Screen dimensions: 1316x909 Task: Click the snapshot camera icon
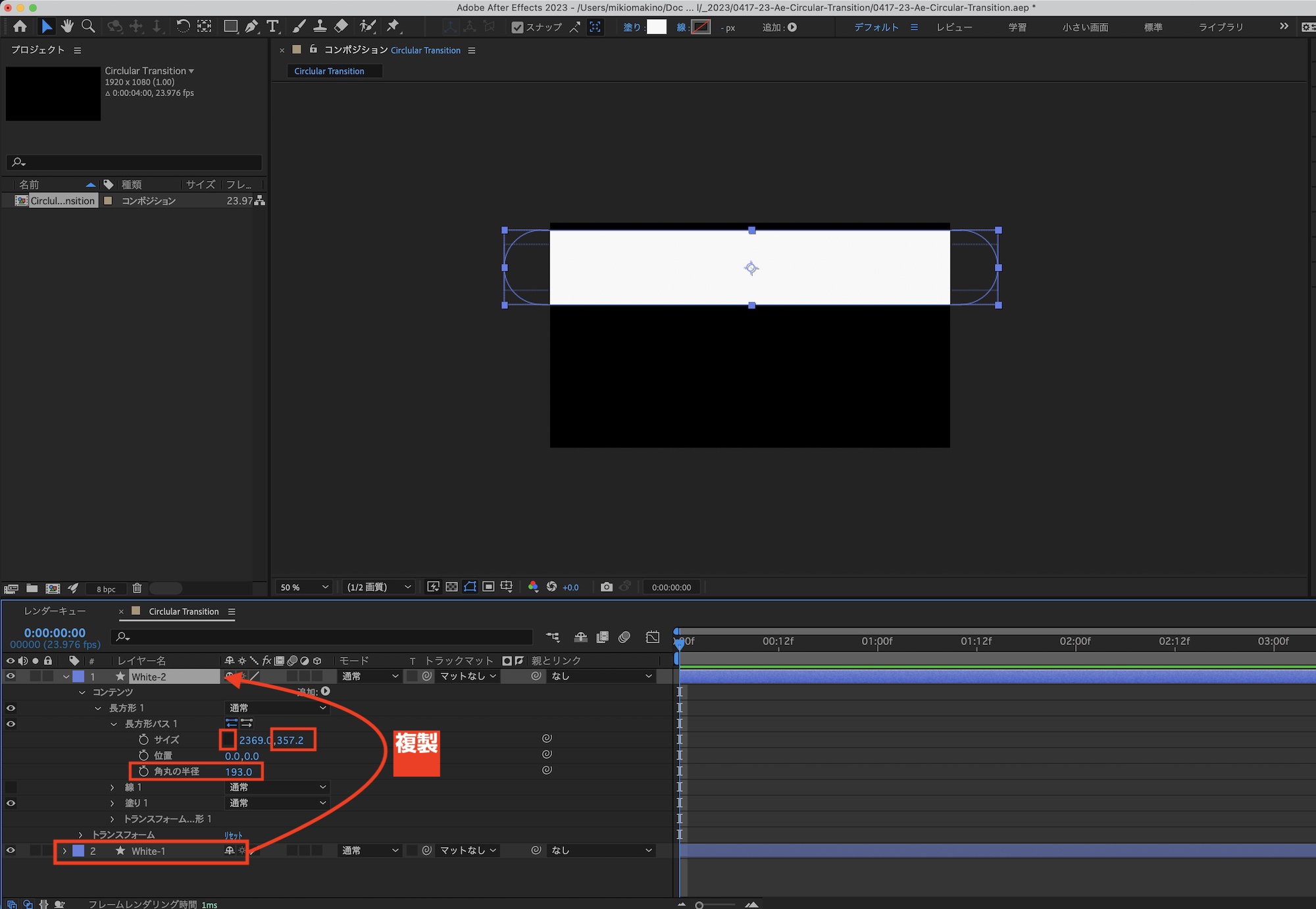click(x=606, y=587)
